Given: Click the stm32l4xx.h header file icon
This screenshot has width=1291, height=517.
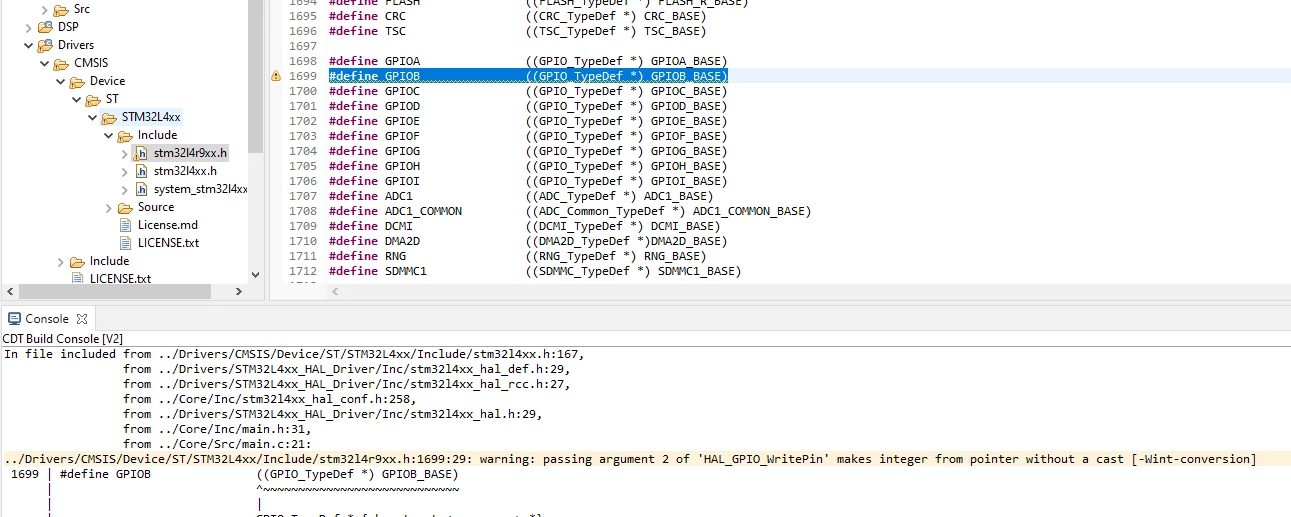Looking at the screenshot, I should [x=141, y=171].
